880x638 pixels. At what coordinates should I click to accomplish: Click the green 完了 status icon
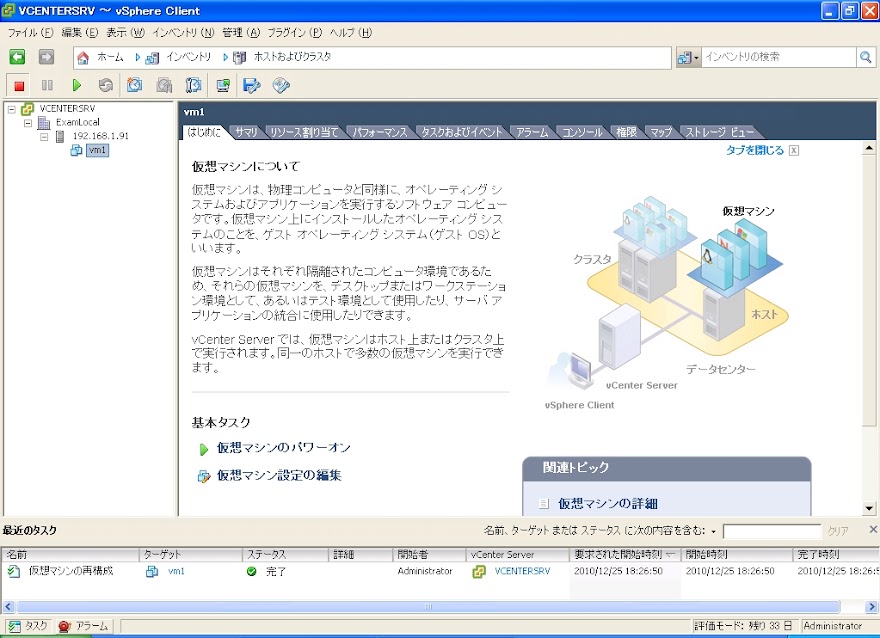click(251, 571)
